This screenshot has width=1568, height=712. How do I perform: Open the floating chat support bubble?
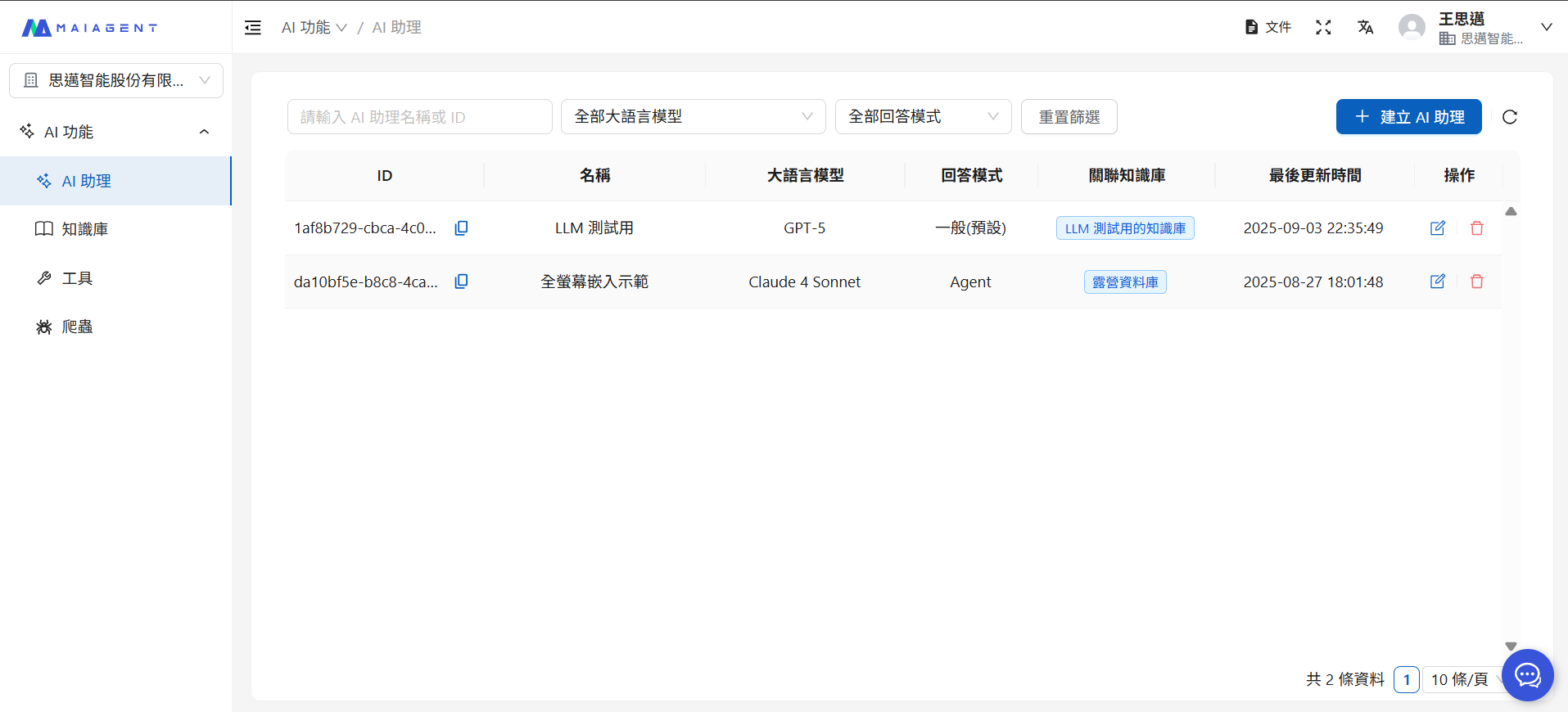(x=1527, y=675)
